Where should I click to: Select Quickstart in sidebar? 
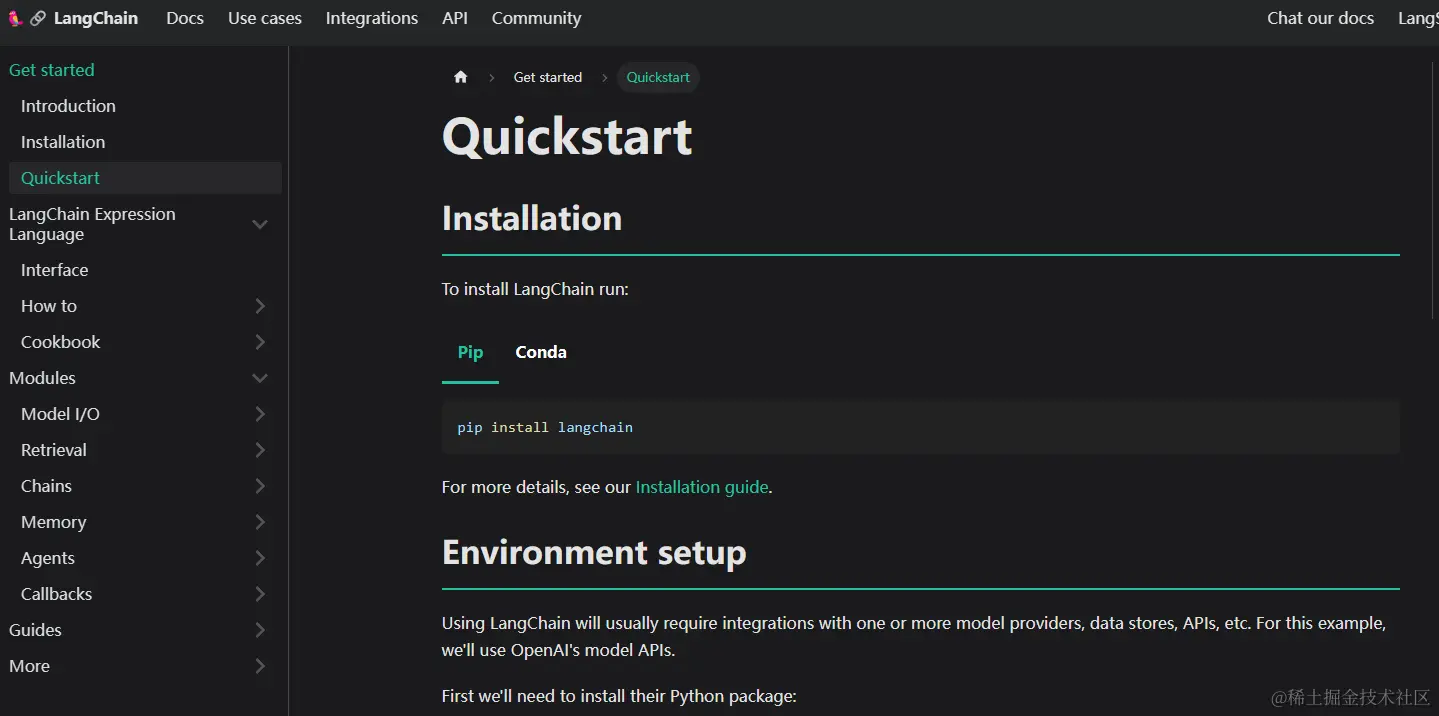point(145,178)
